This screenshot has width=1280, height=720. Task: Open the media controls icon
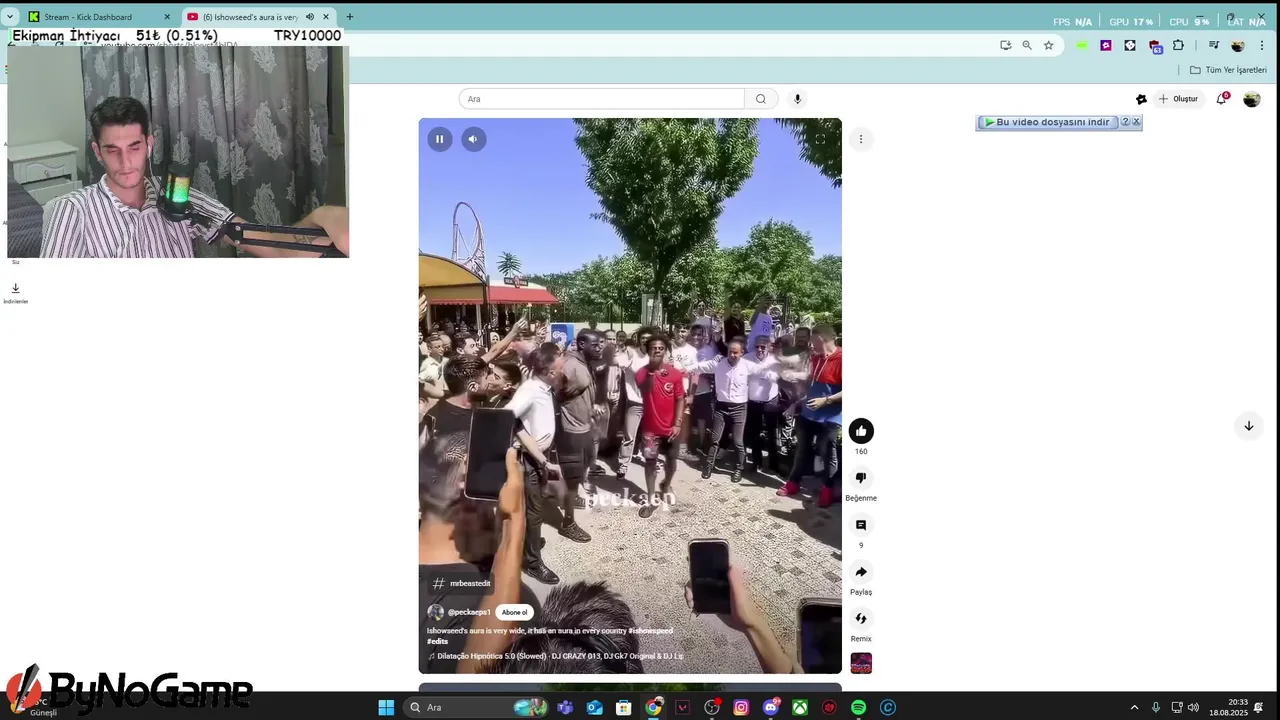[x=1213, y=45]
